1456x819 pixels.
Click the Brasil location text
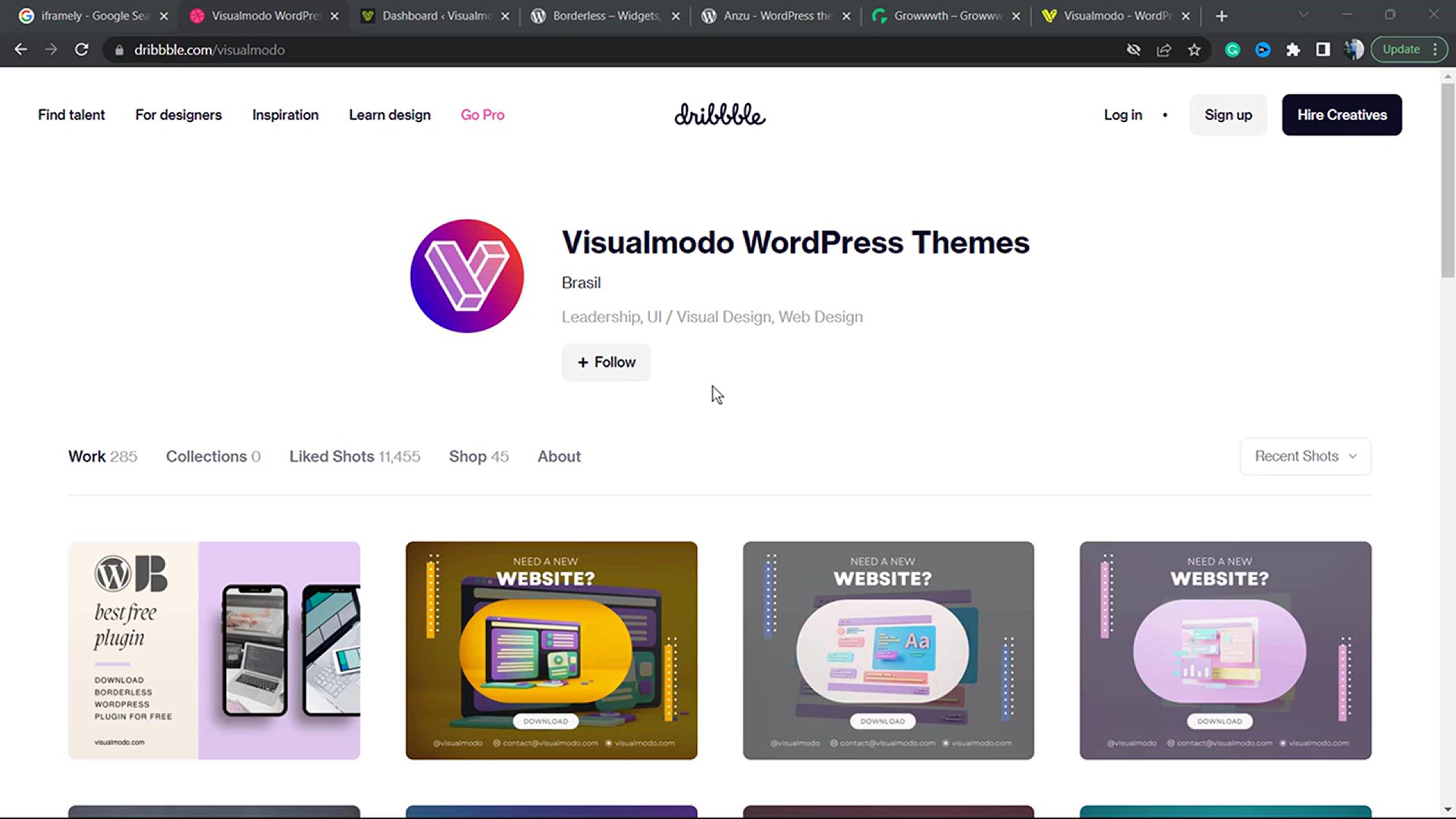coord(581,283)
